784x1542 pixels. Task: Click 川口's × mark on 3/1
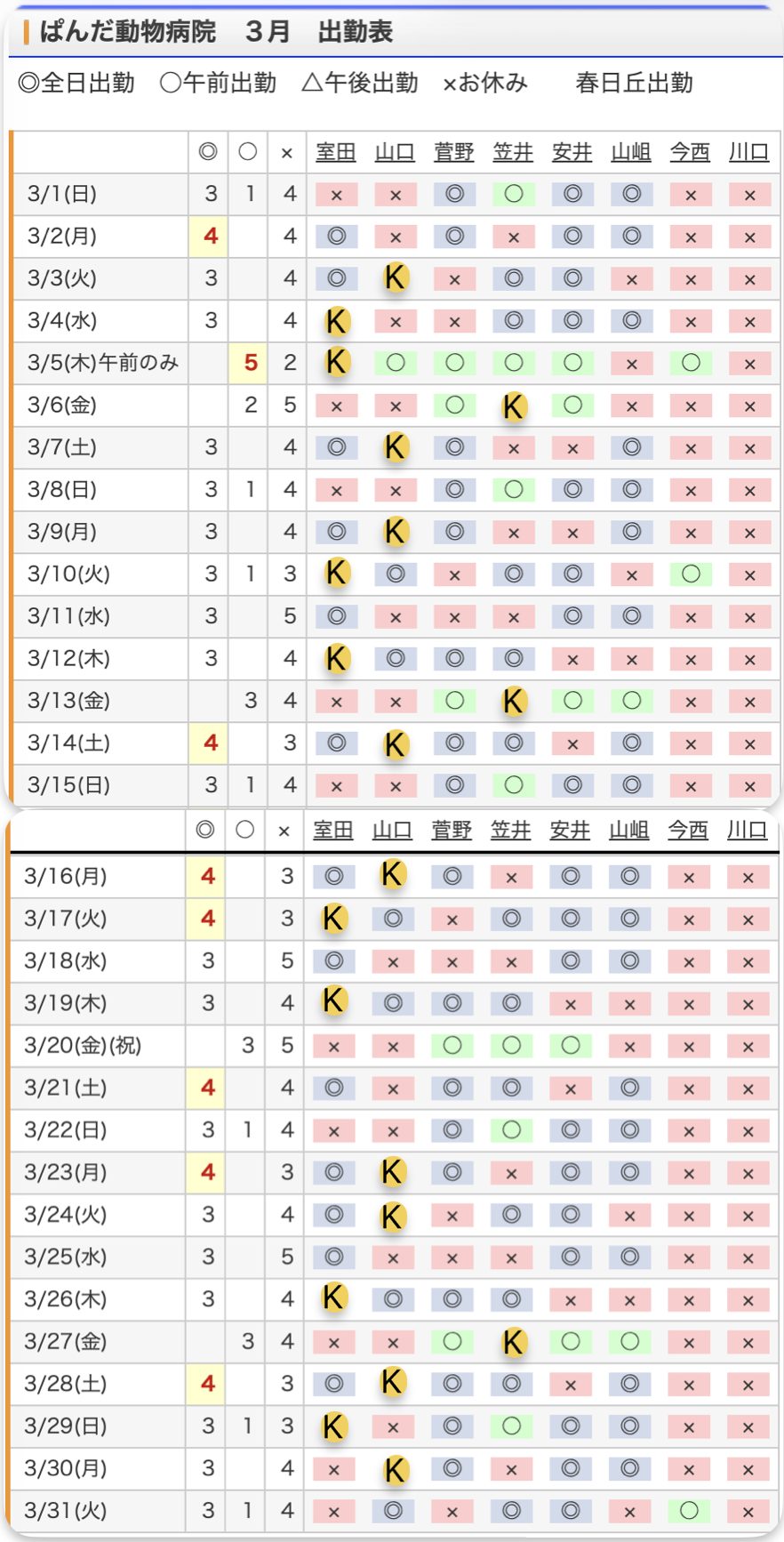point(749,195)
